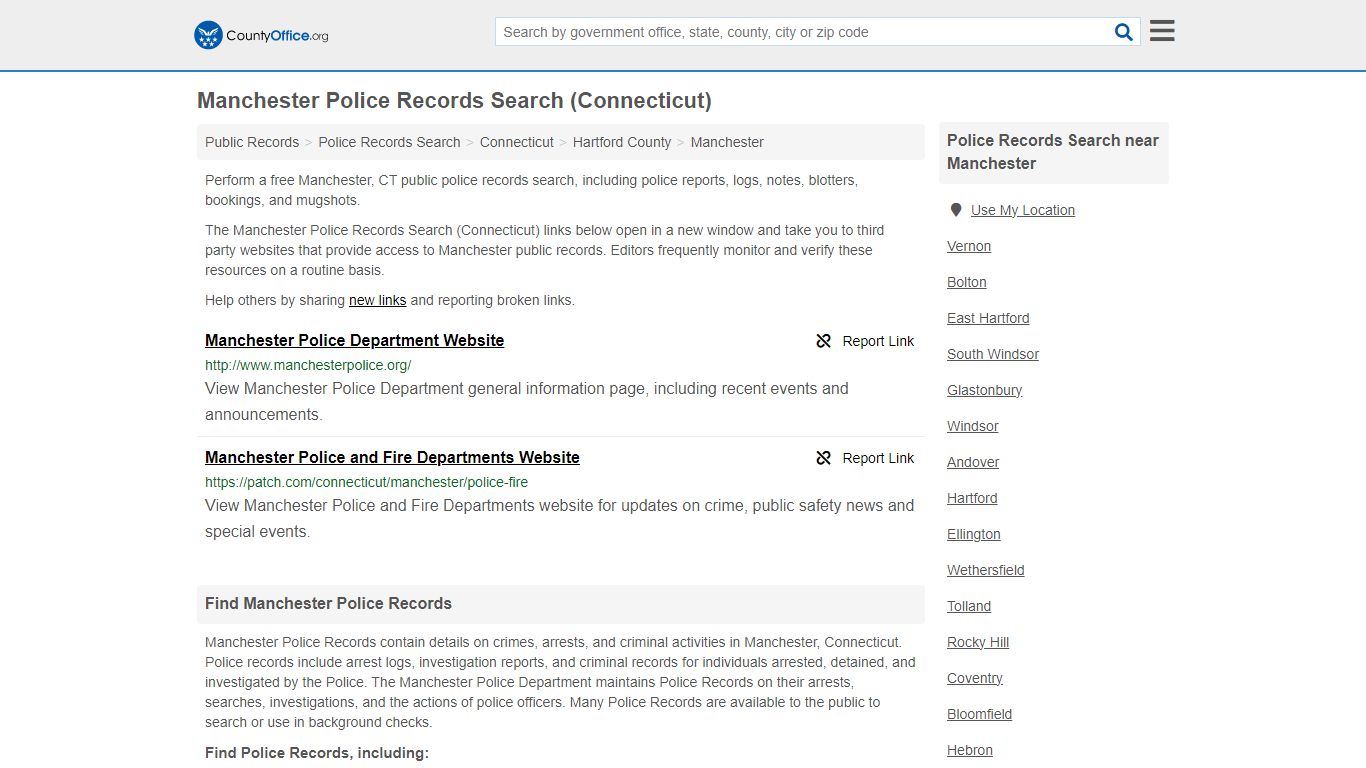Screen dimensions: 1366x768
Task: Click 'Find Police Records, including:' text
Action: (317, 753)
